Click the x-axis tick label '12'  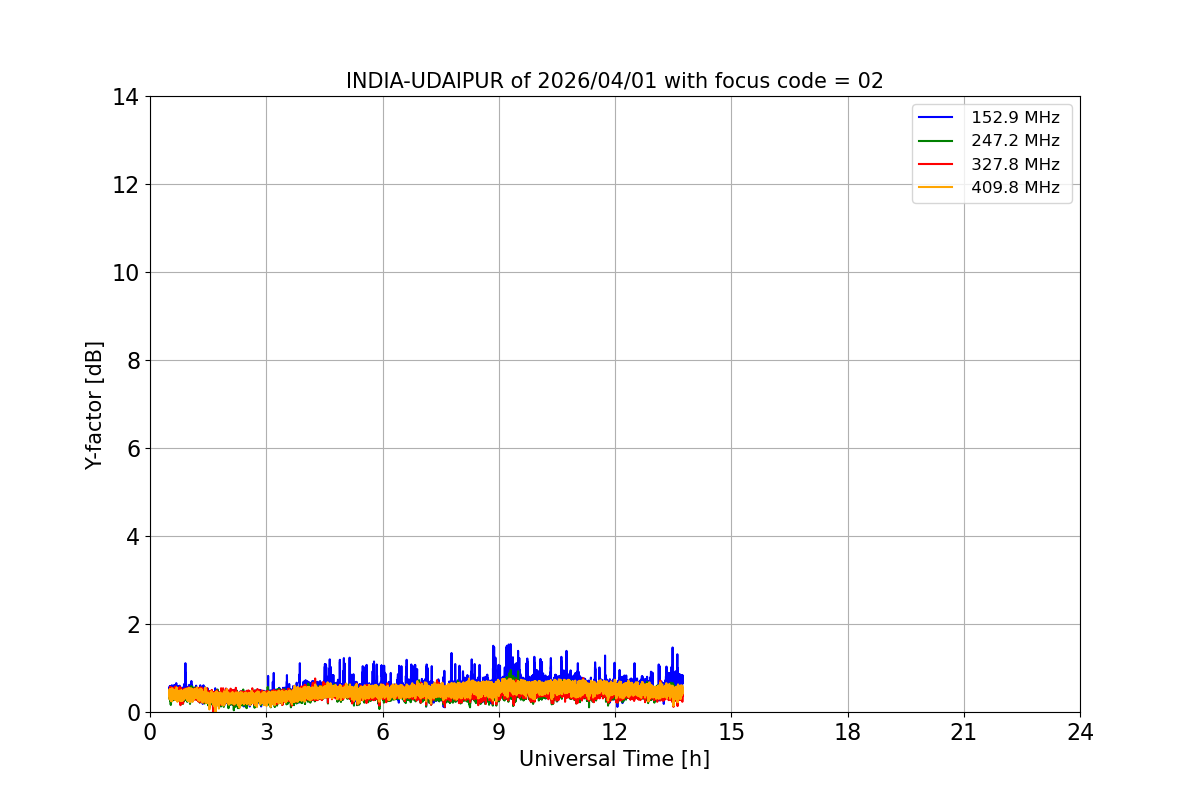615,732
